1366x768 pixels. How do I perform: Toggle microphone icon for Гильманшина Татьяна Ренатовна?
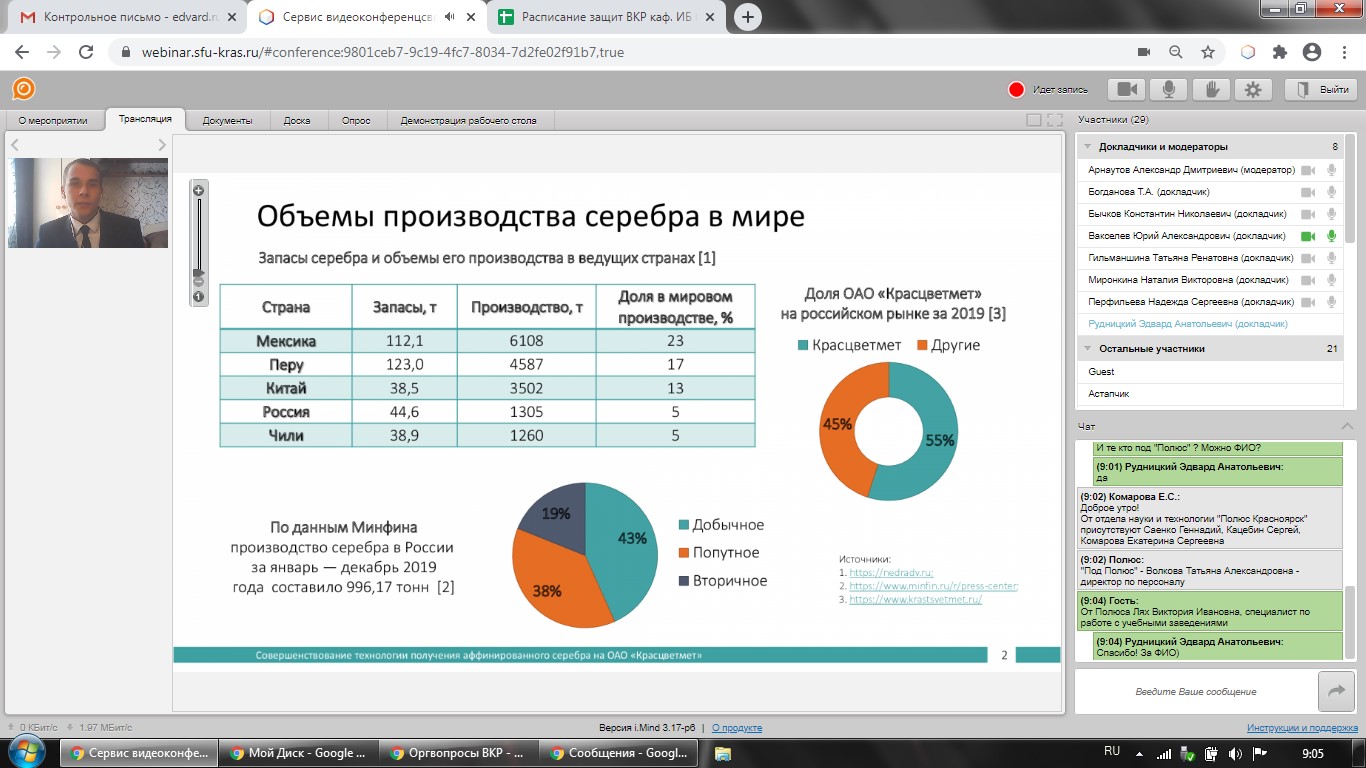click(x=1331, y=258)
